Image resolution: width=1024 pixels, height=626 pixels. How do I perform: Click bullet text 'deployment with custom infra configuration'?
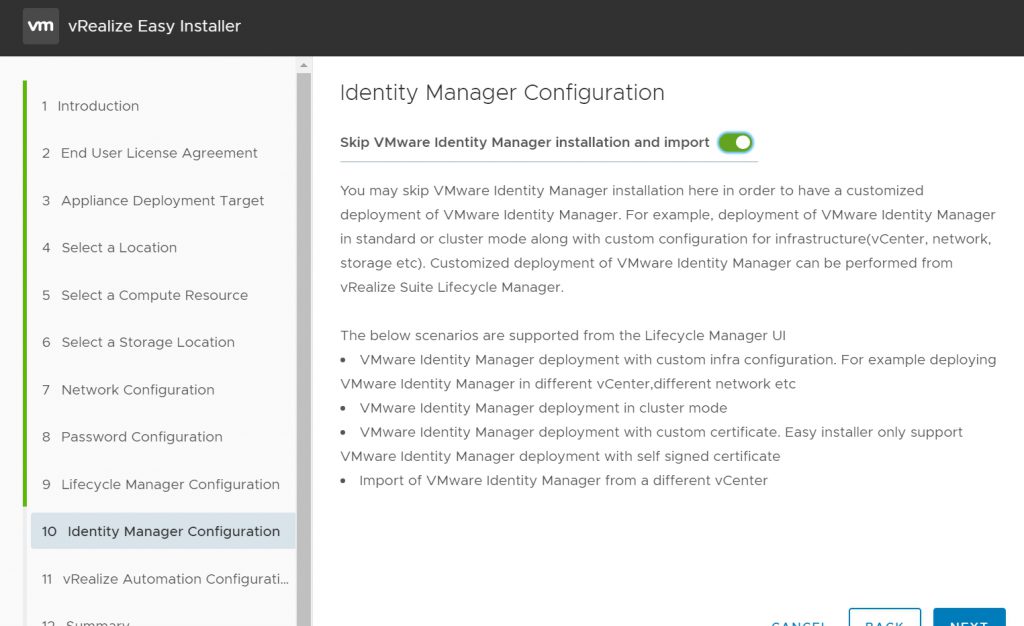(x=686, y=360)
